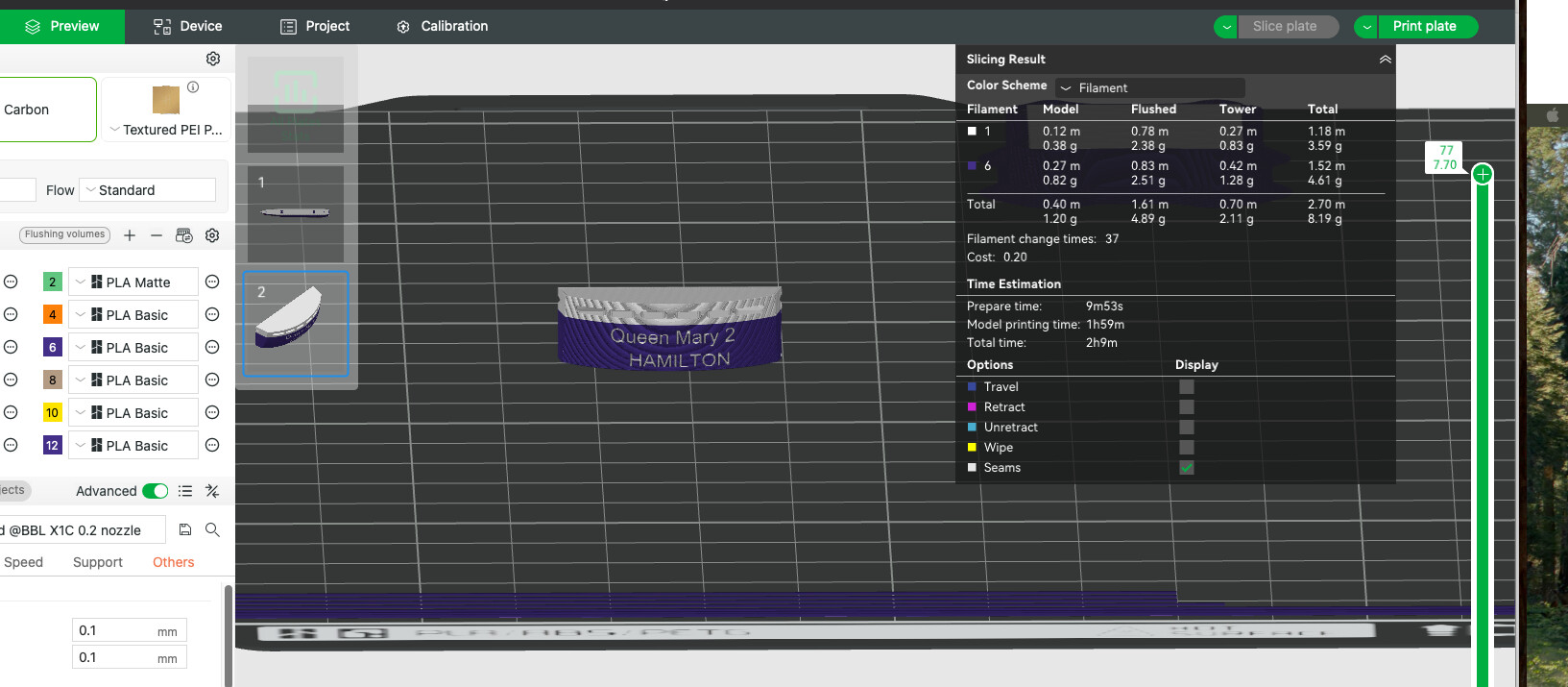Enable the Retract display checkbox

(x=1187, y=406)
